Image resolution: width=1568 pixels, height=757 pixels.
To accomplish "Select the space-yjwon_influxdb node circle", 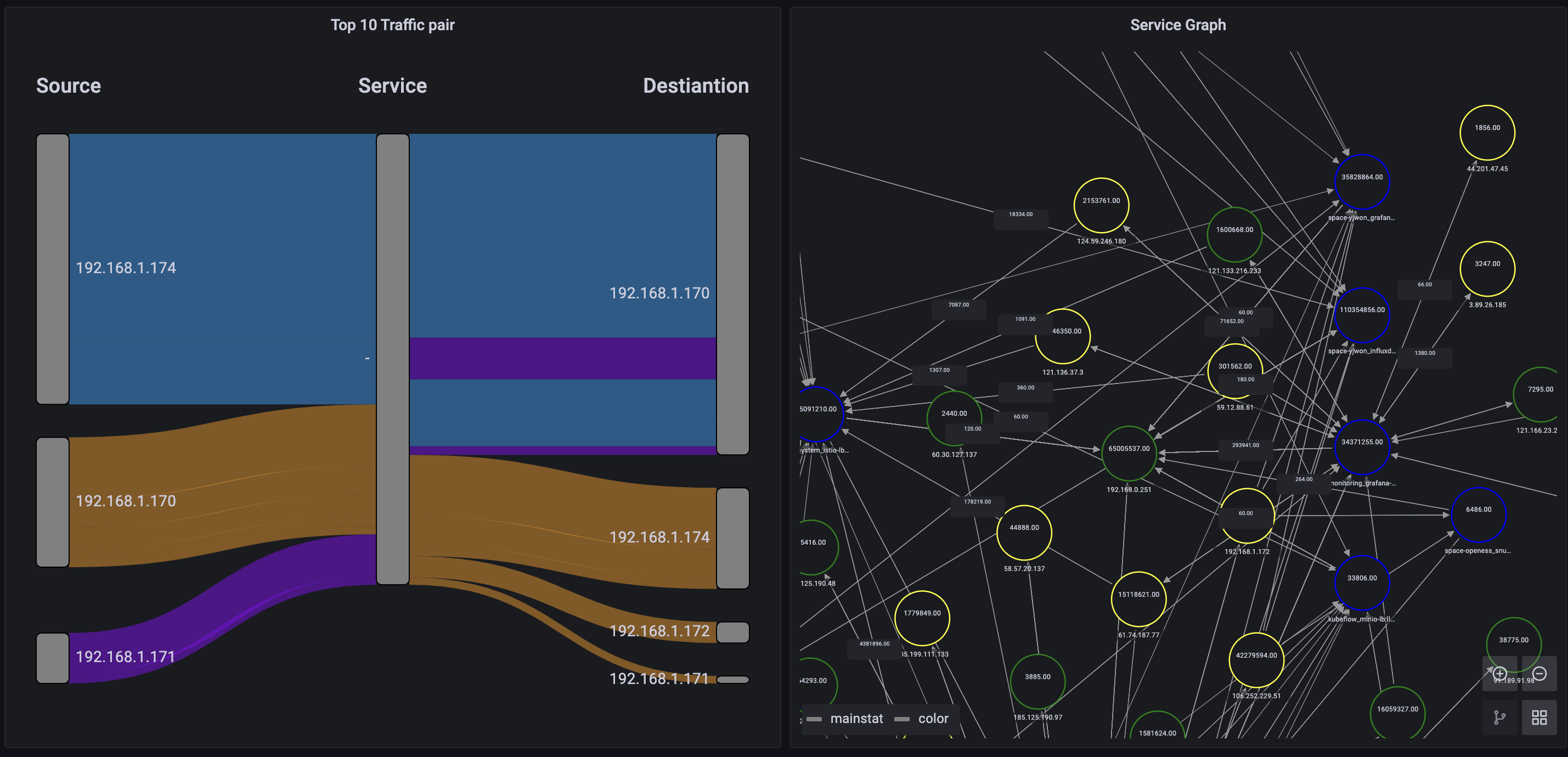I will [x=1362, y=315].
